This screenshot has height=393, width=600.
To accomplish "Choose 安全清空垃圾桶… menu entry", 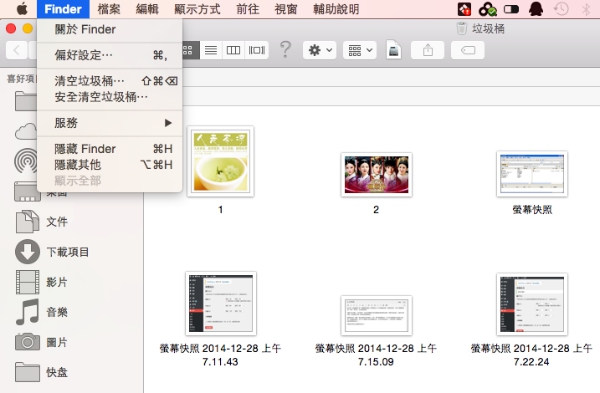I will [109, 97].
